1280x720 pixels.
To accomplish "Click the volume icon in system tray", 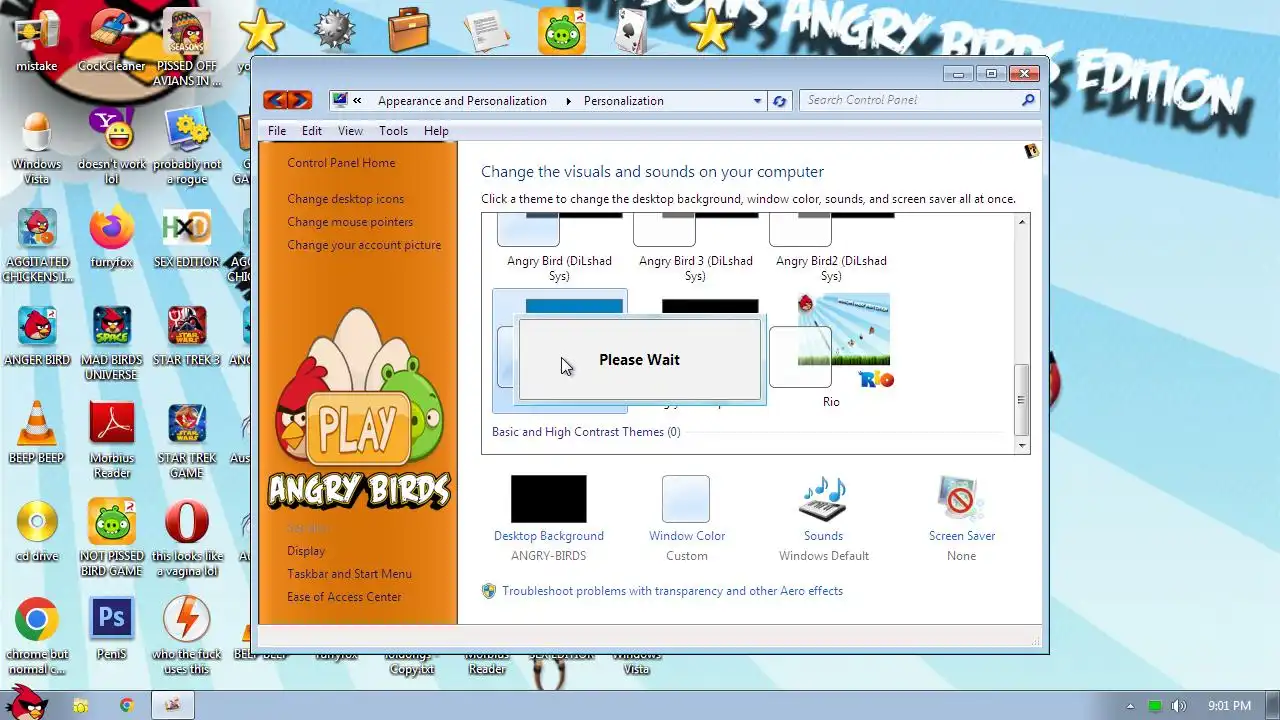I will tap(1179, 706).
